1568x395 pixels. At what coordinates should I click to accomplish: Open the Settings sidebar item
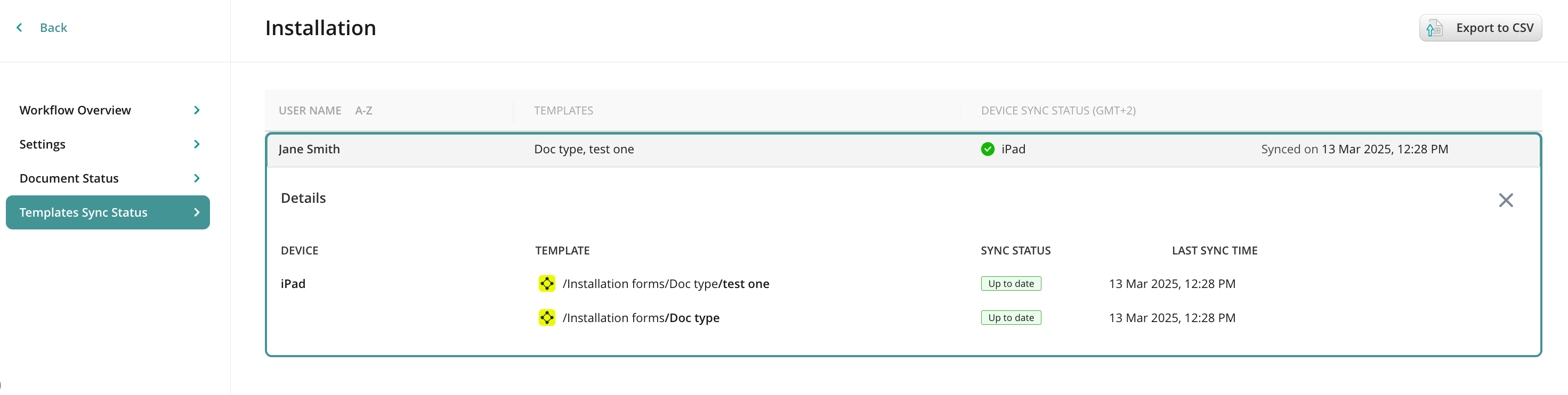(42, 144)
